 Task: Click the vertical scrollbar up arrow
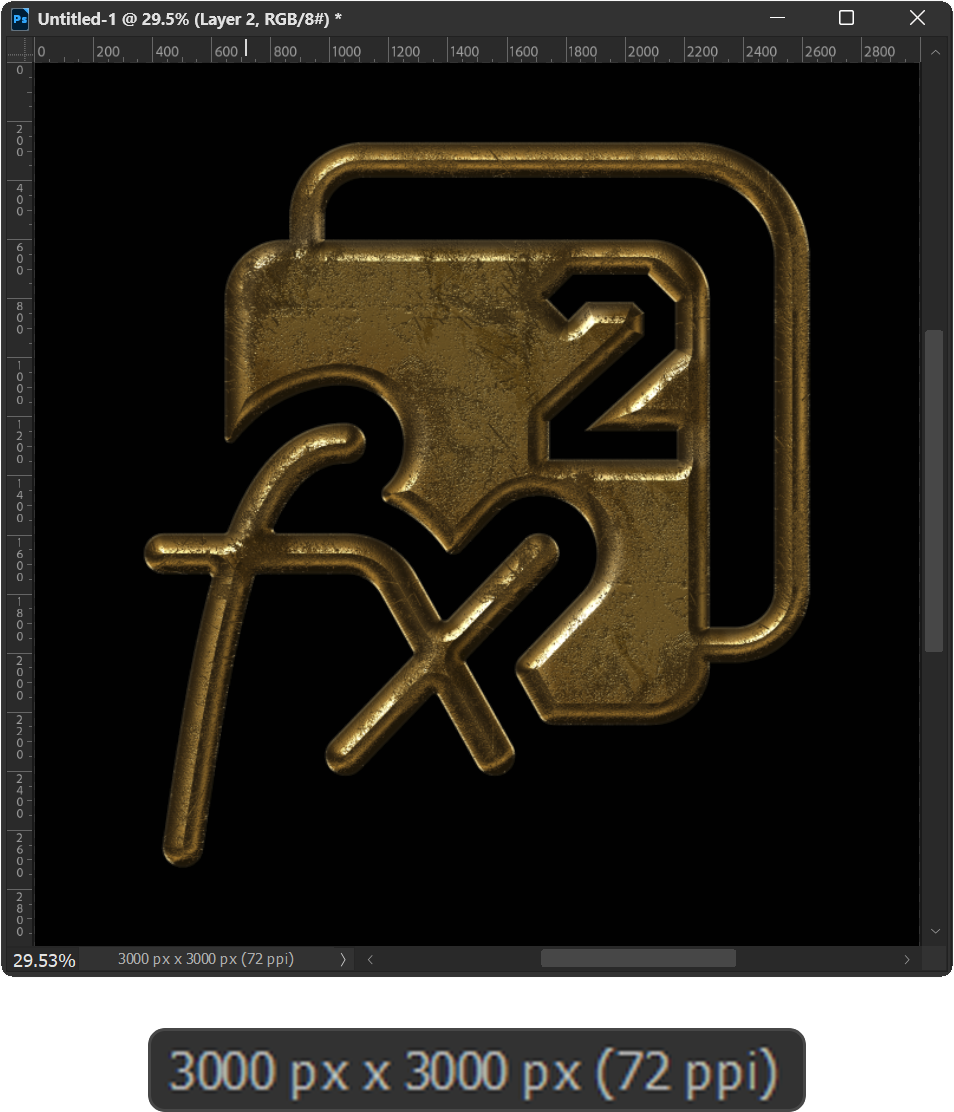(x=935, y=51)
